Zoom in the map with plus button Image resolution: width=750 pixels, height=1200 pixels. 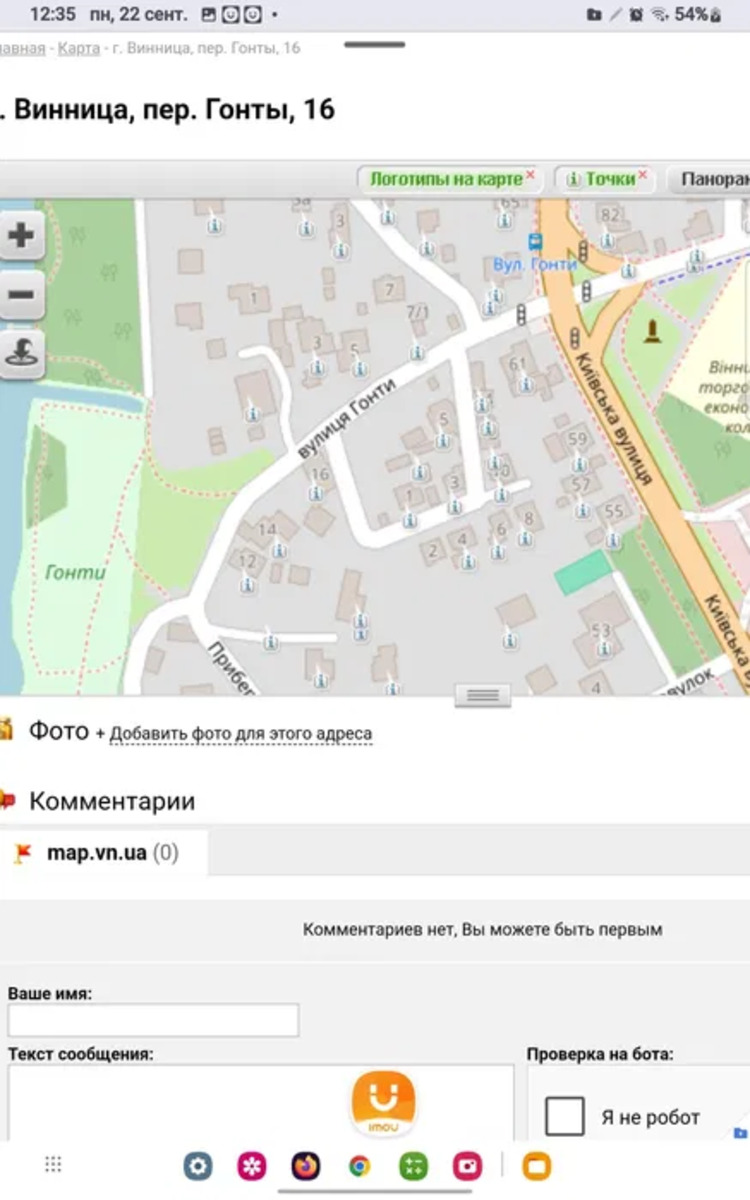21,236
